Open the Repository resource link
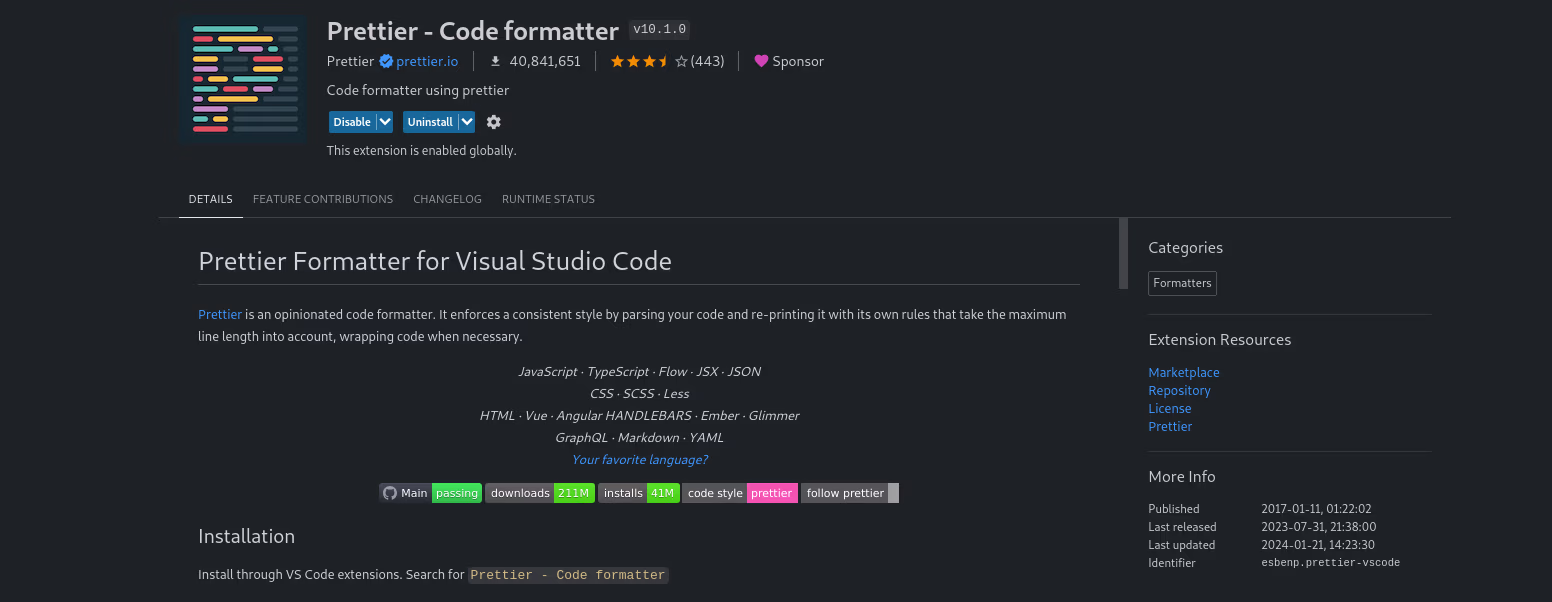 1179,390
